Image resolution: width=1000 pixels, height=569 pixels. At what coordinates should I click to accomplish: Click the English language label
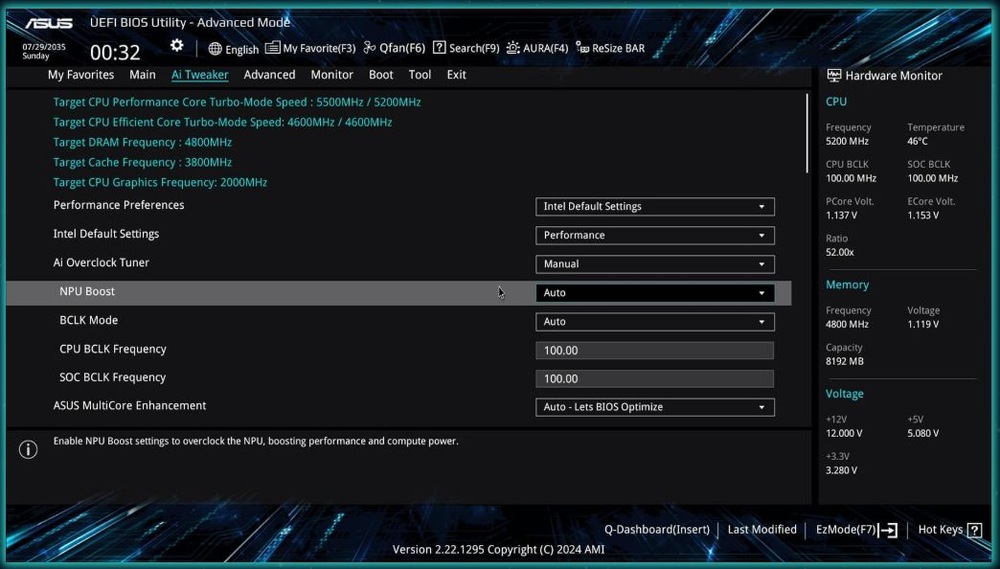(x=242, y=50)
